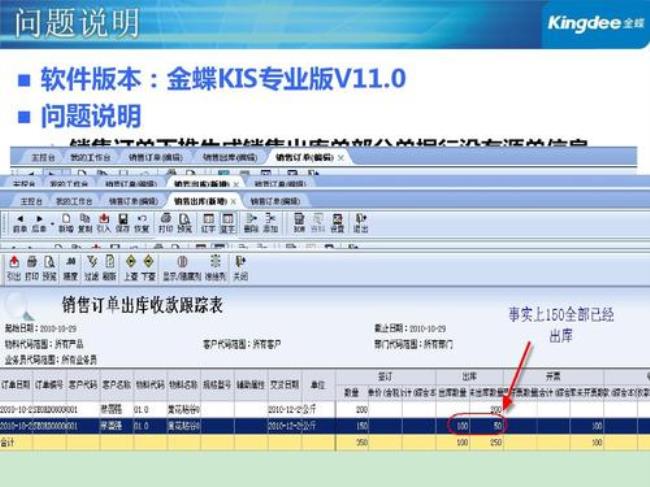Click report title 销售订单出库收款跟踪表
Screen dimensions: 650x487
143,305
